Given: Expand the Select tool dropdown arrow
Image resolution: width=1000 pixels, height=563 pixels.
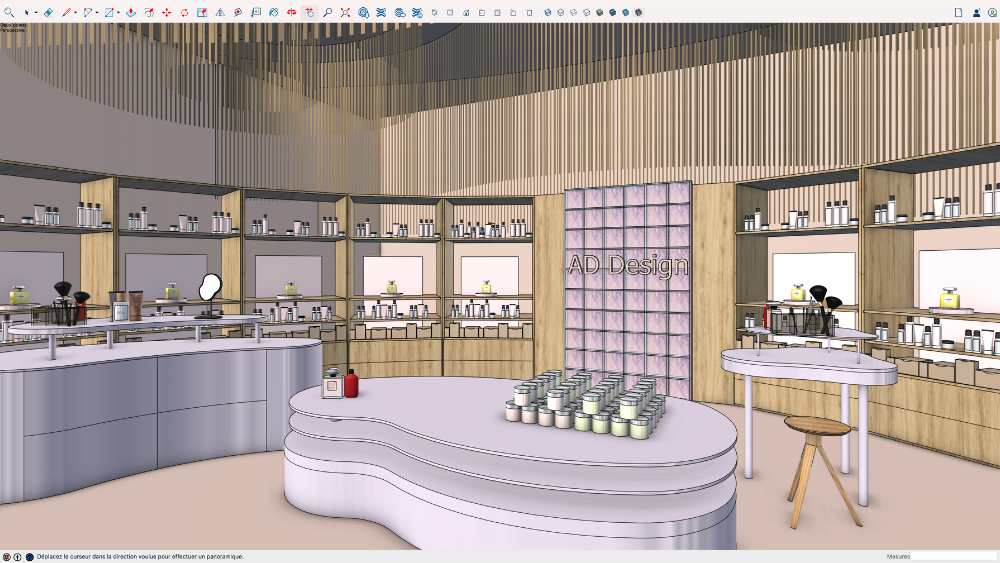Looking at the screenshot, I should [36, 13].
